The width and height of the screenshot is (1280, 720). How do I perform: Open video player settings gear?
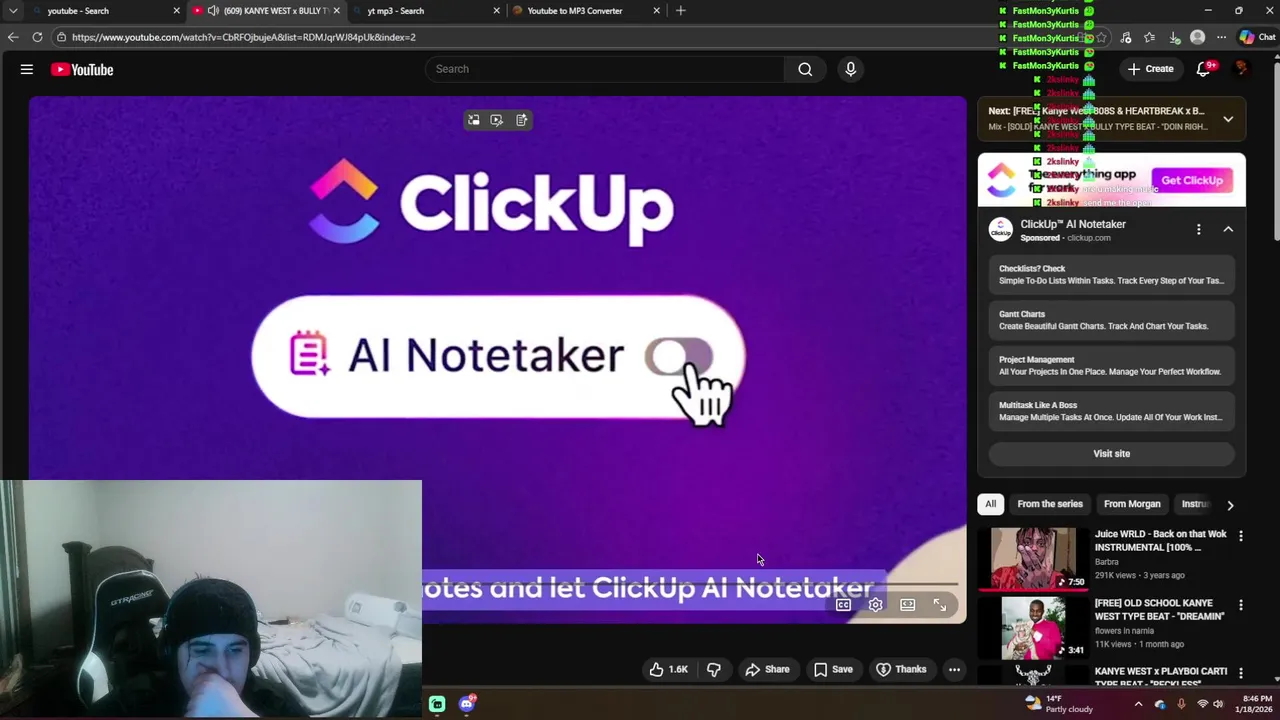pos(875,605)
